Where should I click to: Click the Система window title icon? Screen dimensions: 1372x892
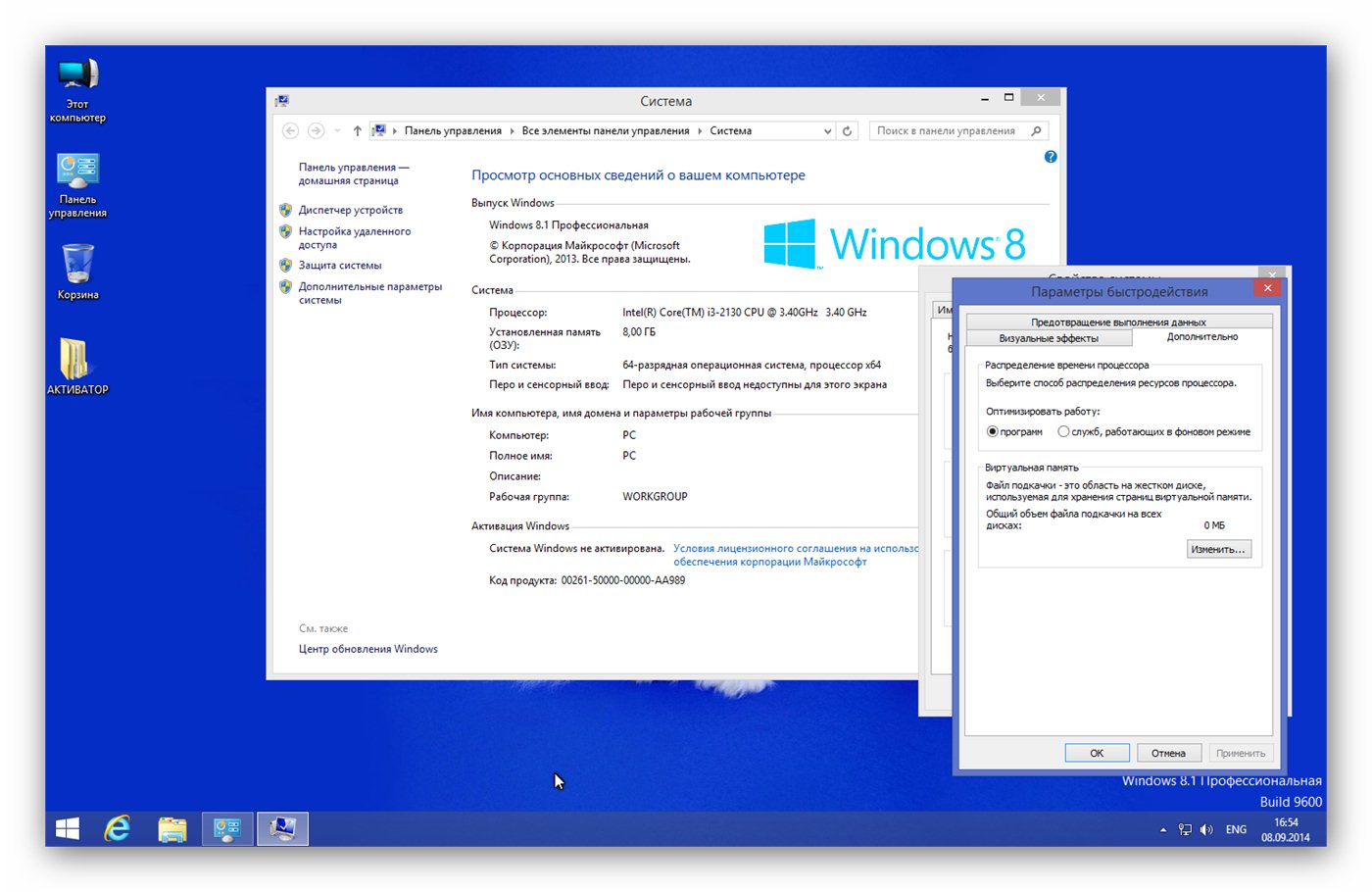282,100
